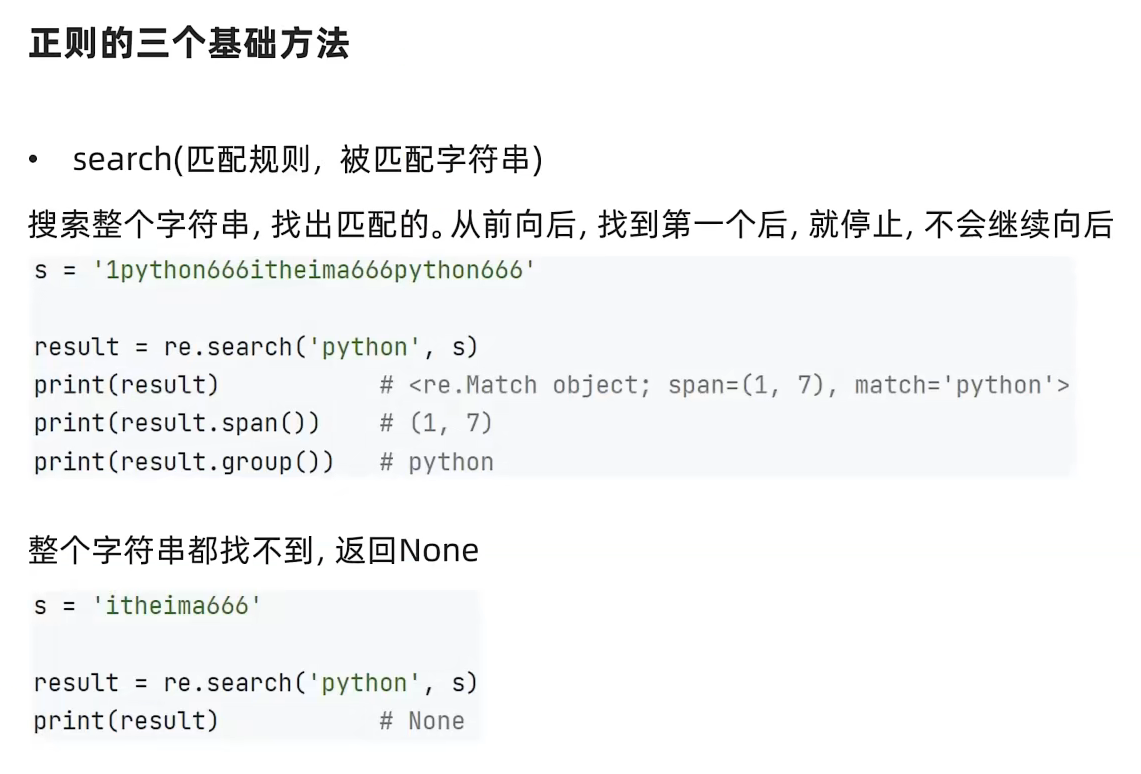The height and width of the screenshot is (774, 1141).
Task: Click the print(result.span()) statement
Action: pyautogui.click(x=176, y=423)
